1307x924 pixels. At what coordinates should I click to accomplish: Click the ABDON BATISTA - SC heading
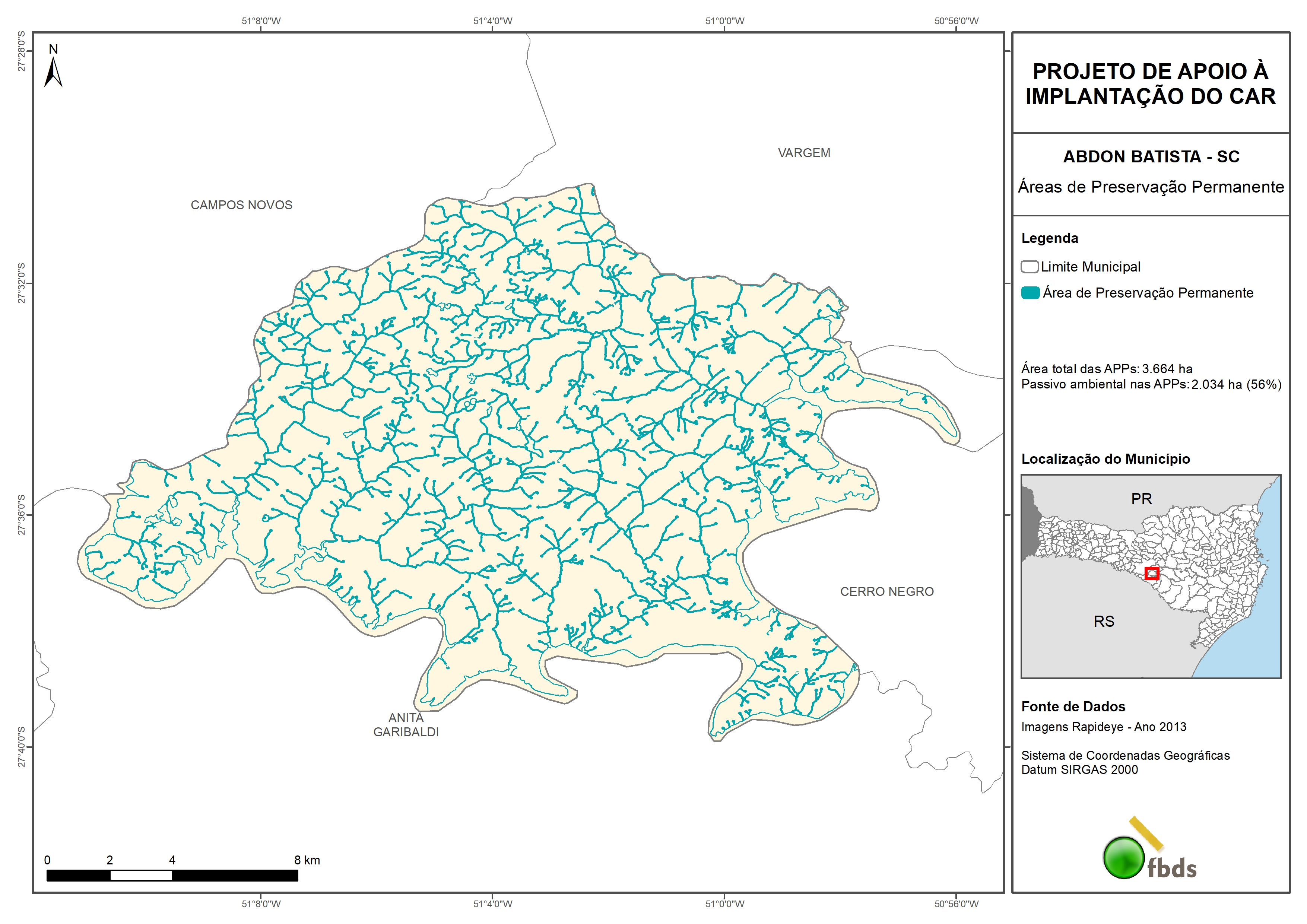click(x=1151, y=156)
